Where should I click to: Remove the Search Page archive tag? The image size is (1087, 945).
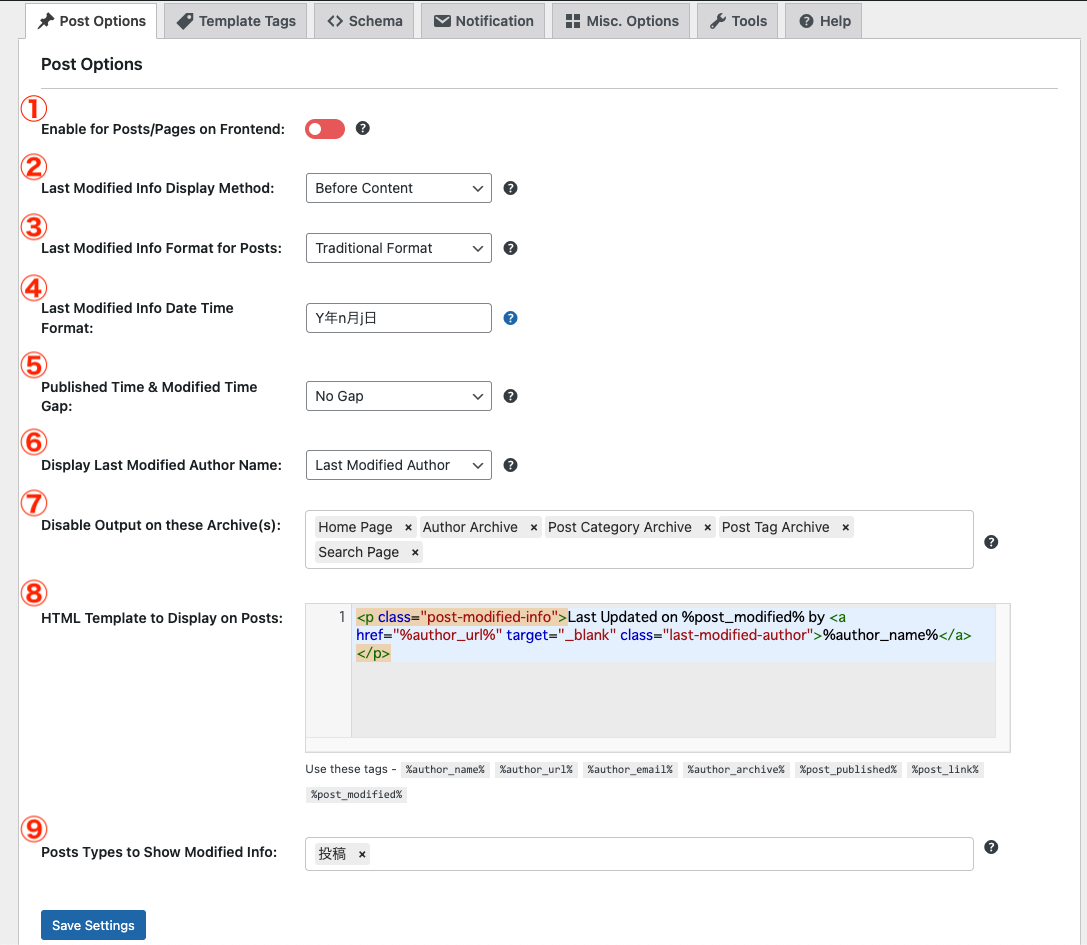(x=414, y=551)
